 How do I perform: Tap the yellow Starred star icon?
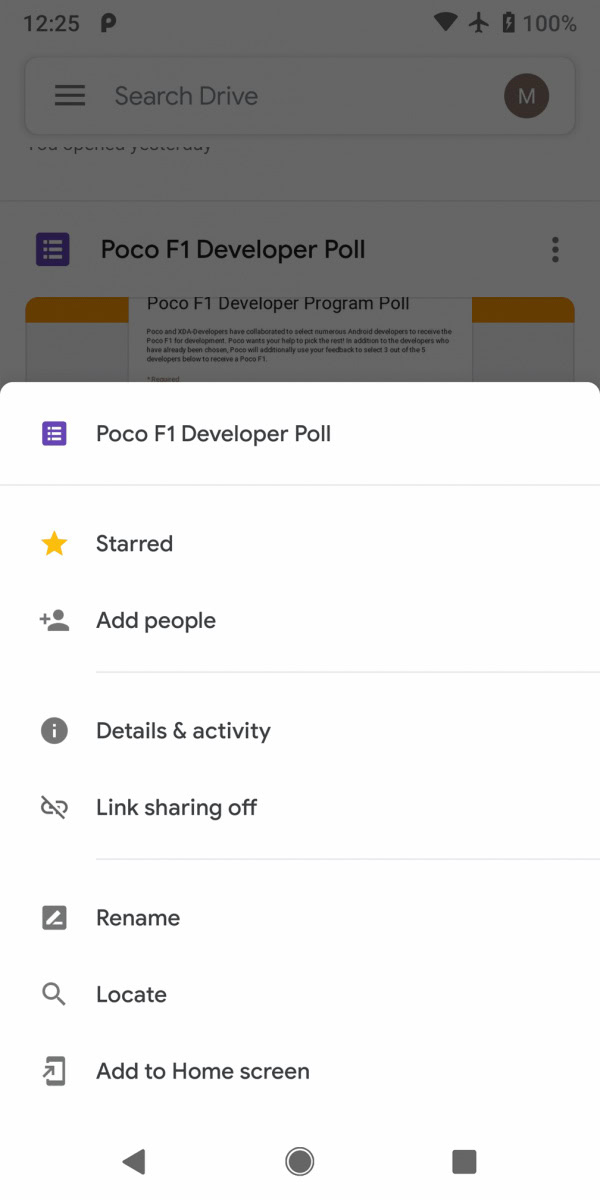(54, 544)
